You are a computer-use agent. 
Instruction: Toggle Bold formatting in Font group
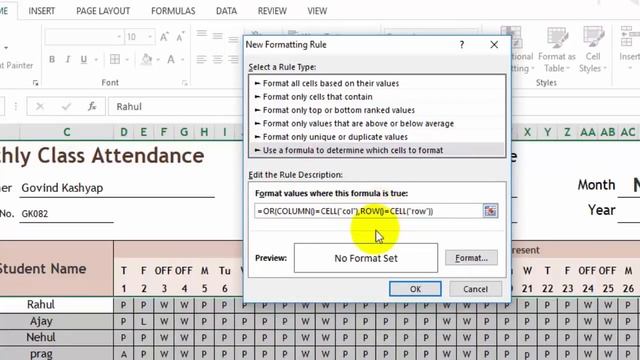[52, 60]
